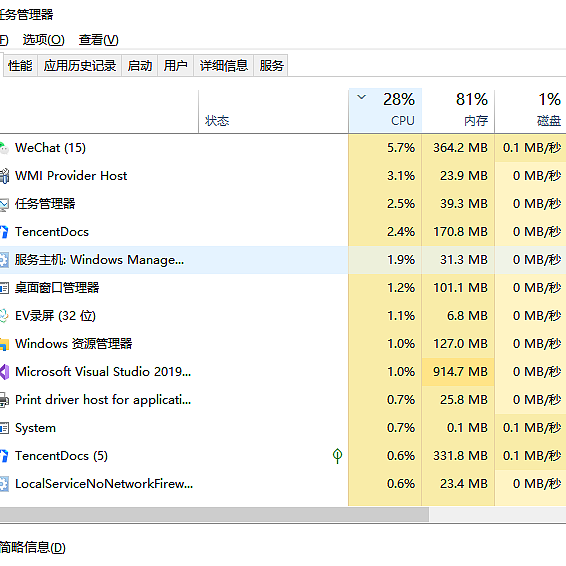Select Print driver host for applicati... name
The height and width of the screenshot is (566, 566).
(103, 400)
